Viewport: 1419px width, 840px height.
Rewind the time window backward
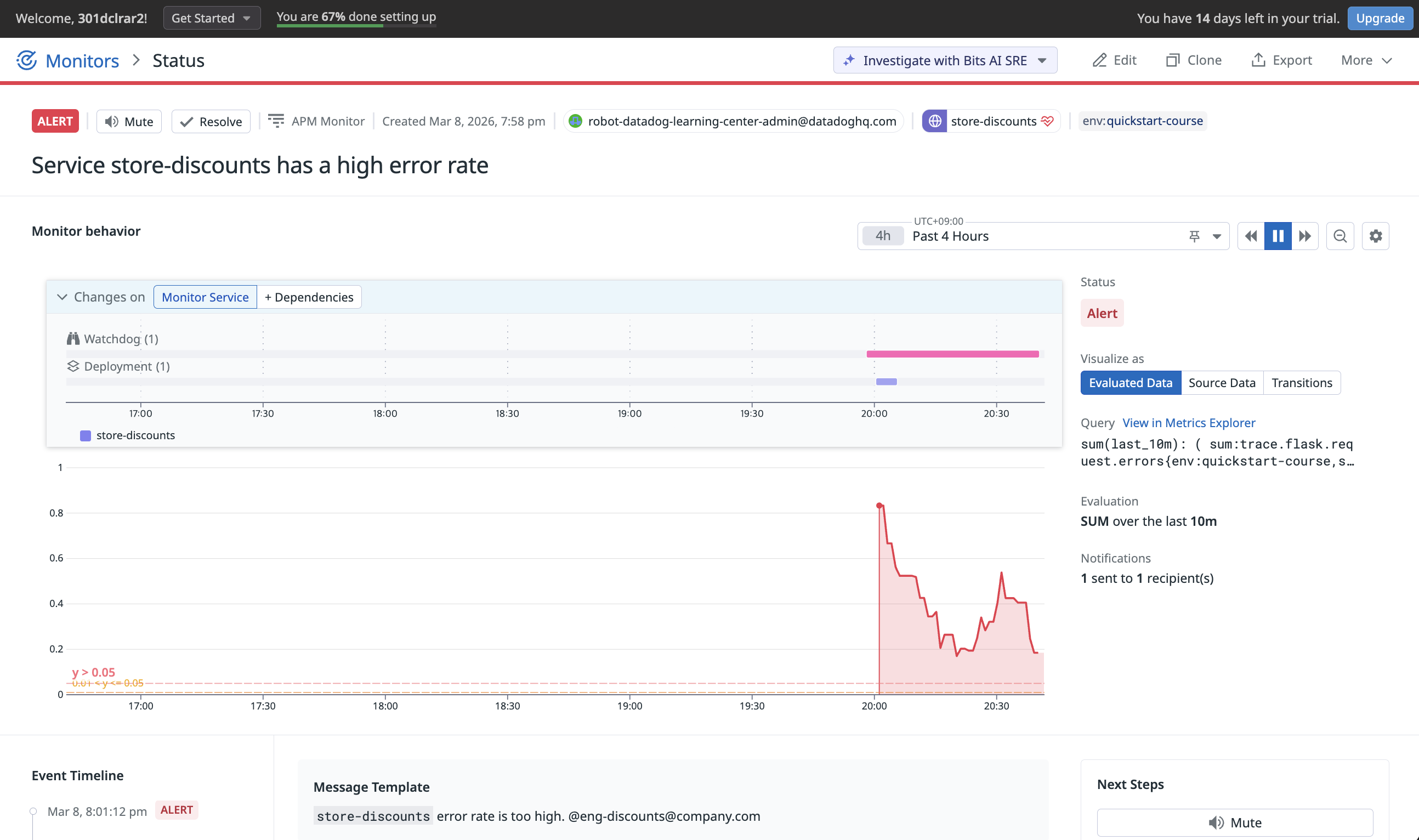[x=1251, y=236]
